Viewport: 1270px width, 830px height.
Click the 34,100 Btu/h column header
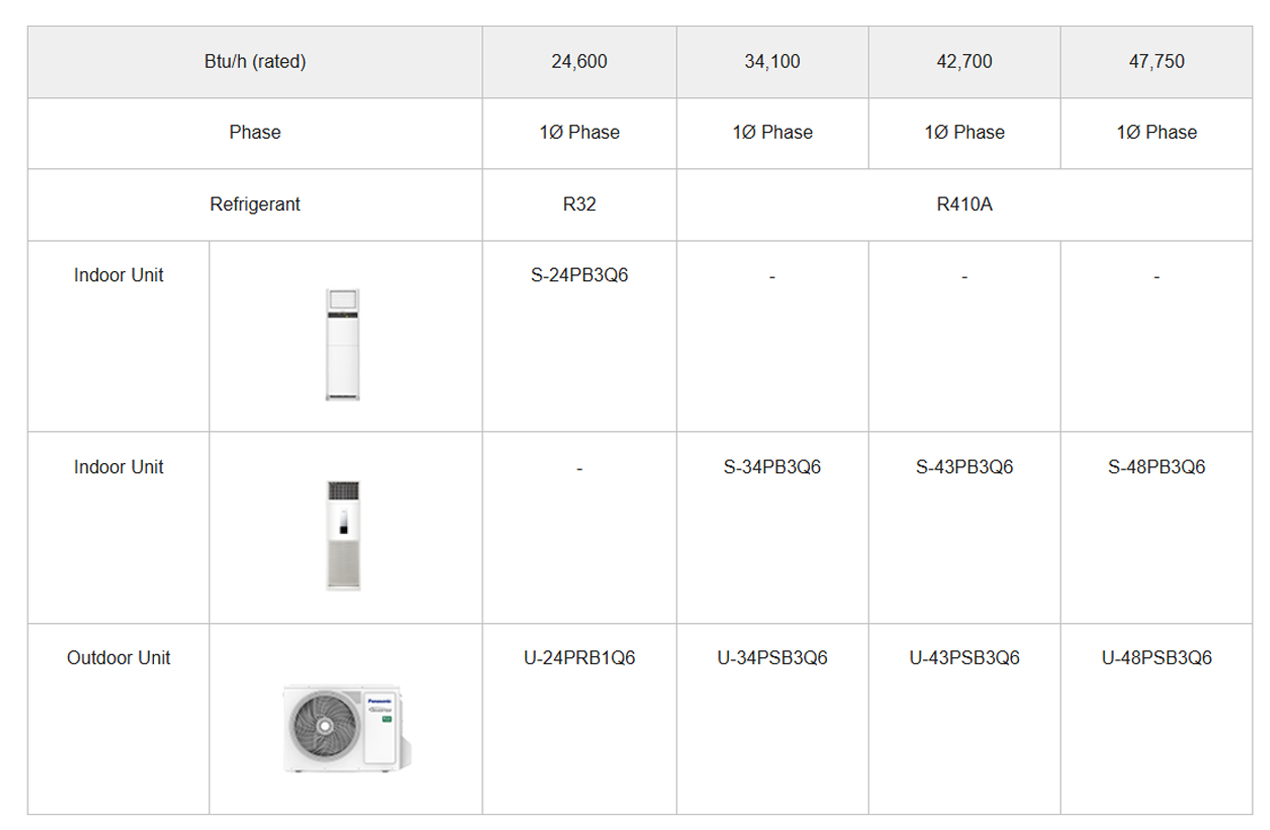tap(772, 62)
